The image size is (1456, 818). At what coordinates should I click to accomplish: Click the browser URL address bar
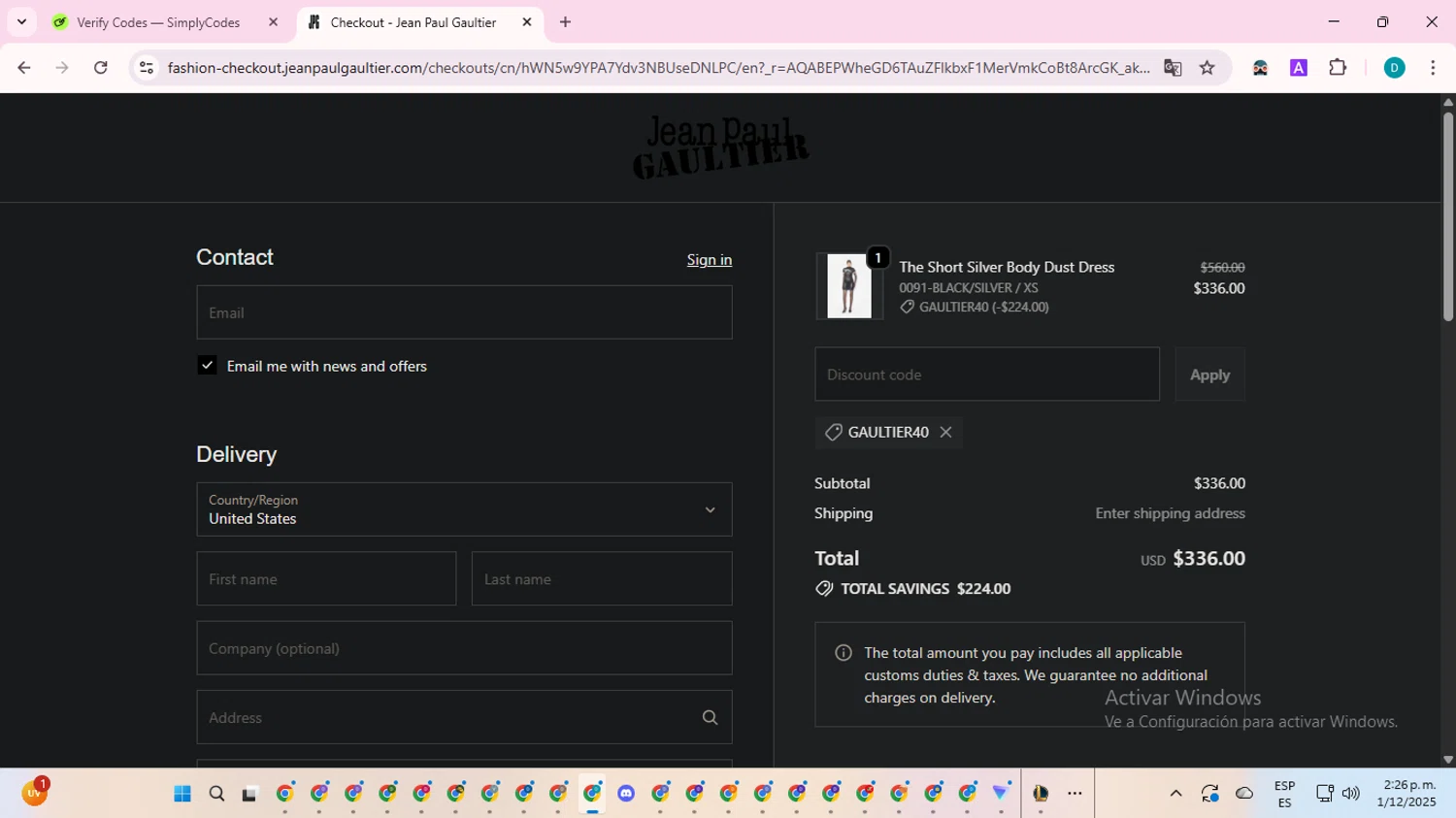coord(658,67)
